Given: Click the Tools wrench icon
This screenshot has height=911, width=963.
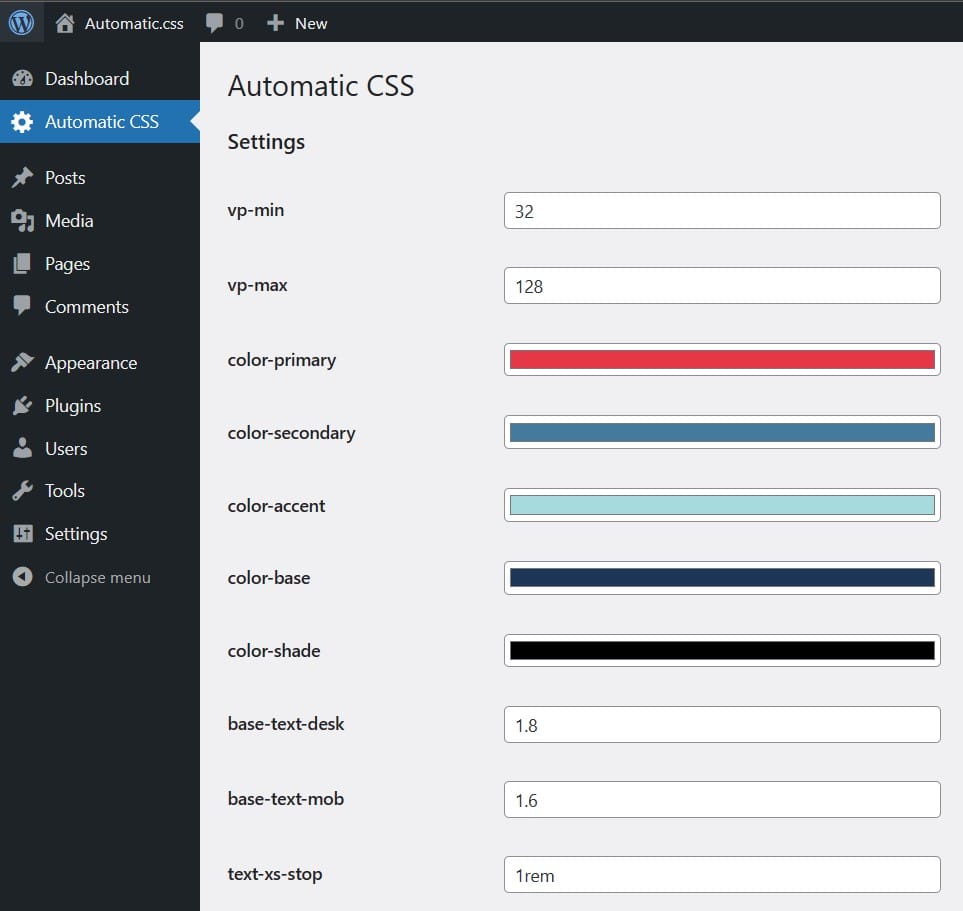Looking at the screenshot, I should pos(22,491).
